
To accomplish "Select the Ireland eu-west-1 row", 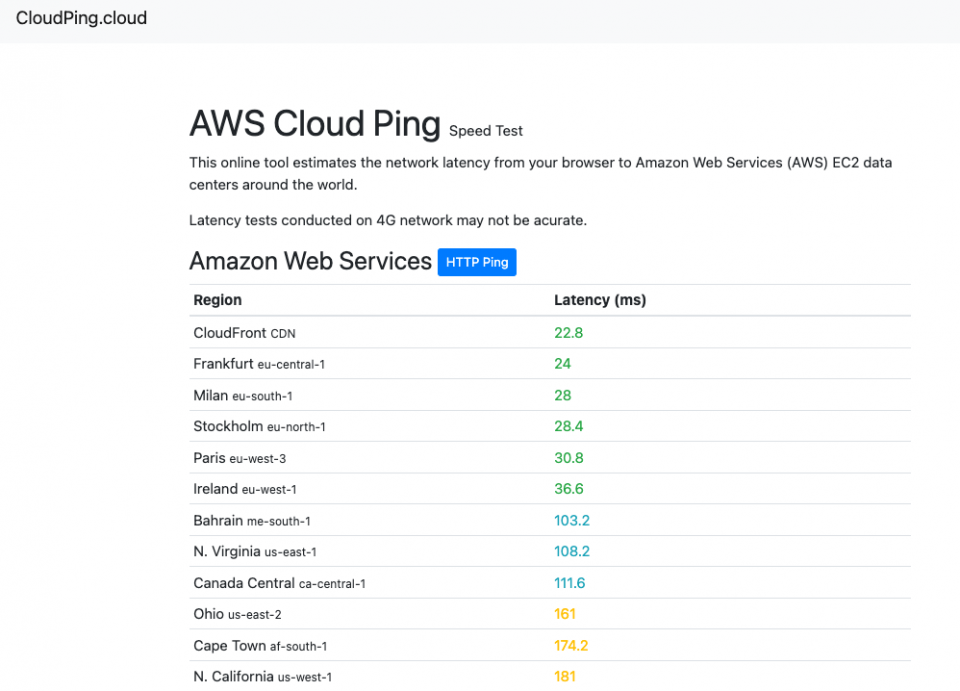I will point(245,489).
